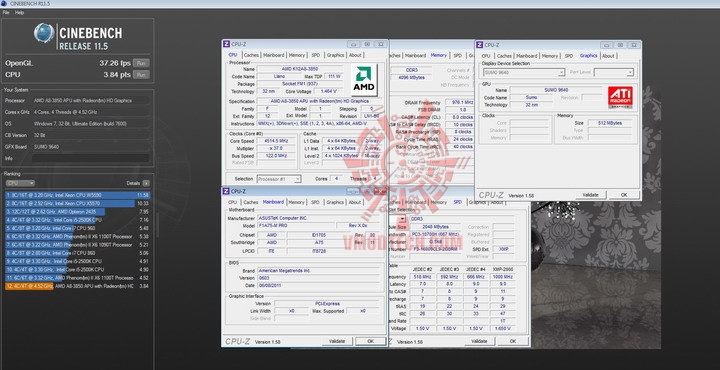Select the Caches tab in Mainboard window
Screen dimensions: 720x370
(251, 202)
